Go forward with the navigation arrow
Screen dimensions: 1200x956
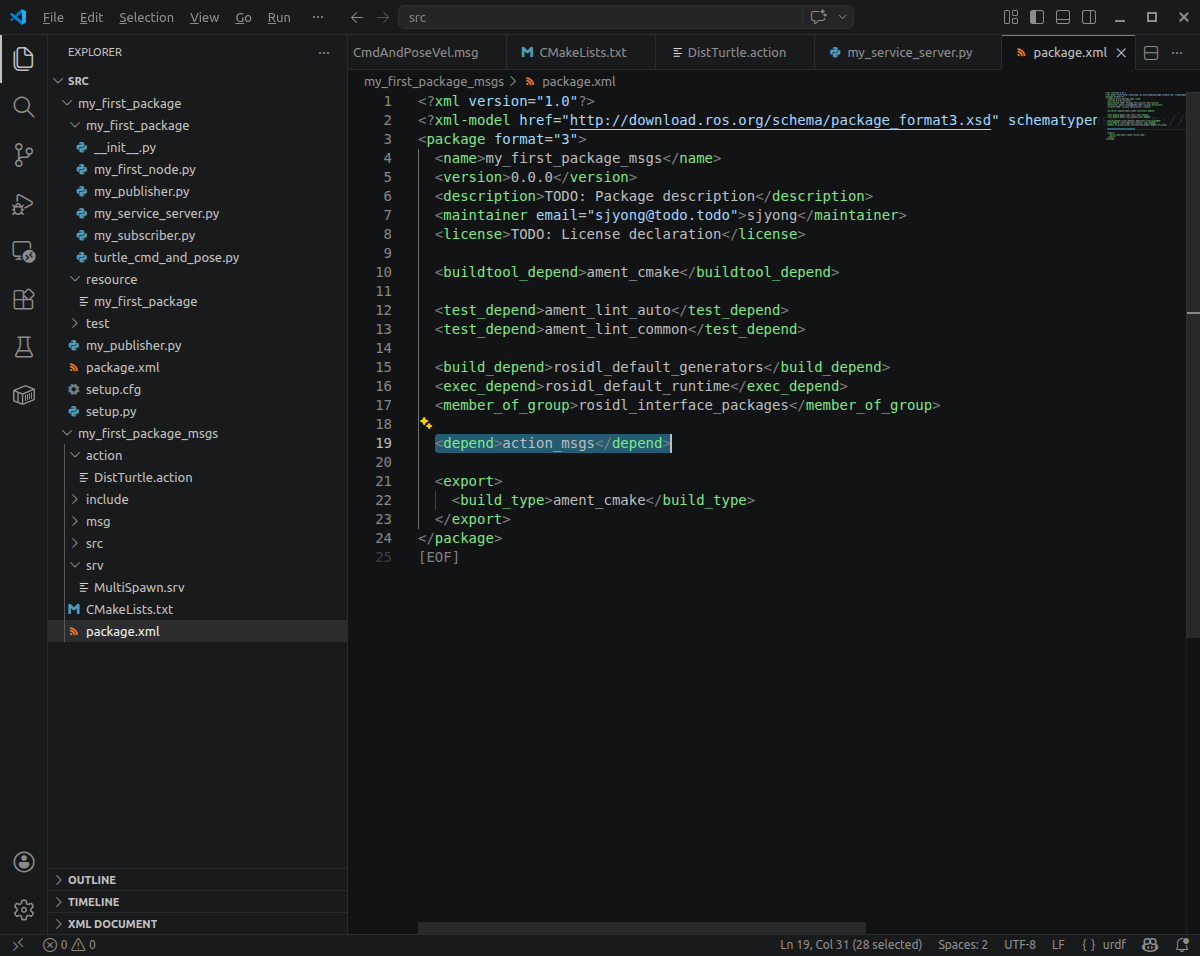coord(384,17)
